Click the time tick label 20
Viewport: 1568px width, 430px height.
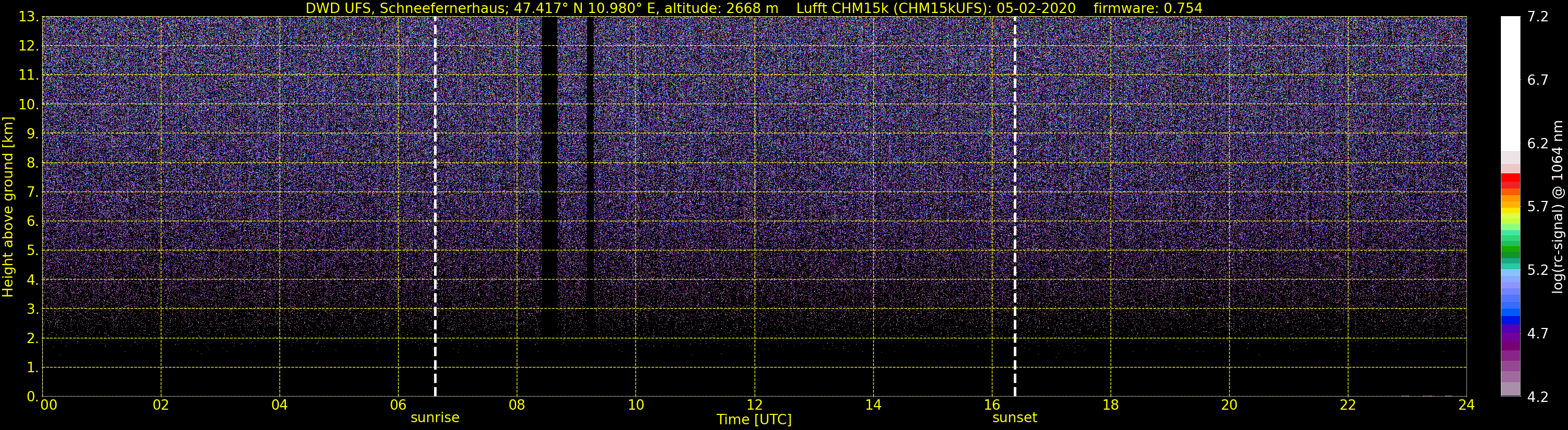coord(1229,405)
